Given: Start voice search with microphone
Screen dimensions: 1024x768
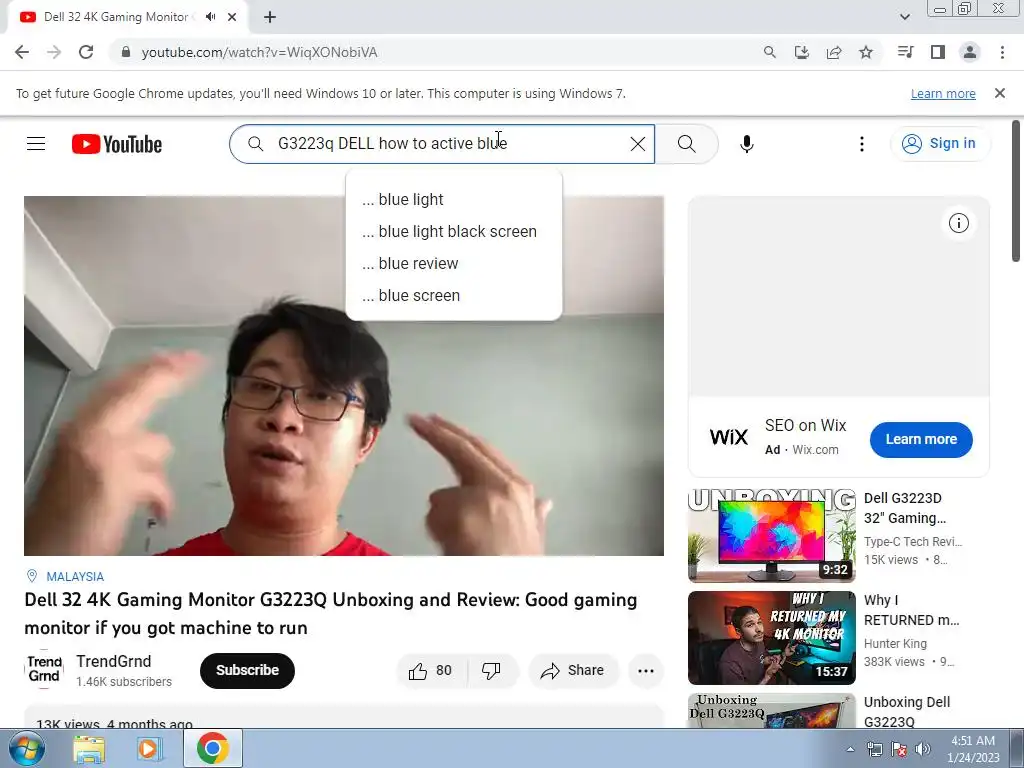Looking at the screenshot, I should (747, 144).
